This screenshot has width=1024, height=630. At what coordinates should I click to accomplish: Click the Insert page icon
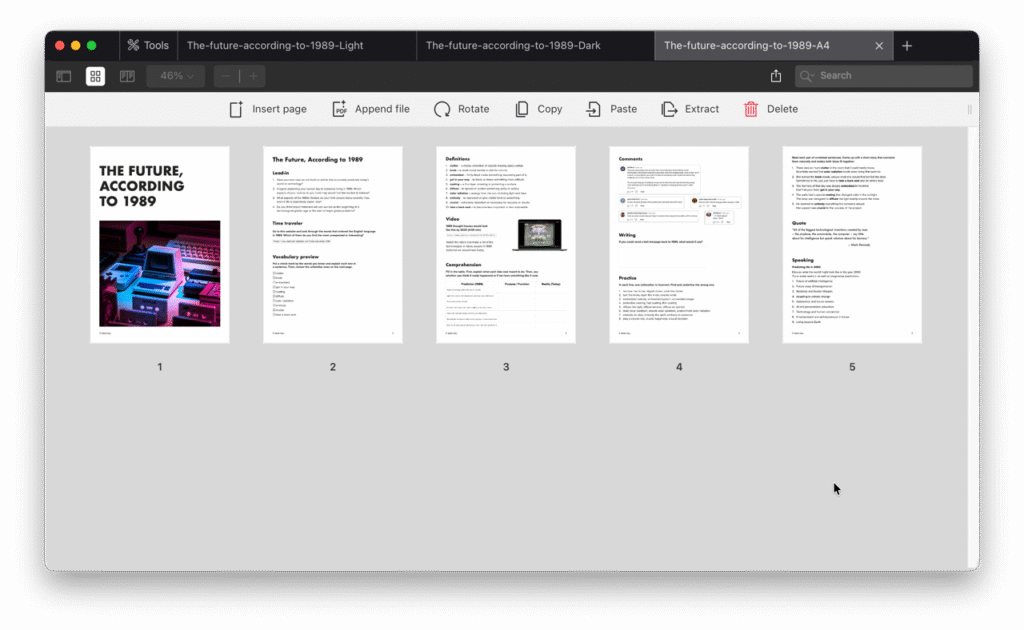[236, 109]
